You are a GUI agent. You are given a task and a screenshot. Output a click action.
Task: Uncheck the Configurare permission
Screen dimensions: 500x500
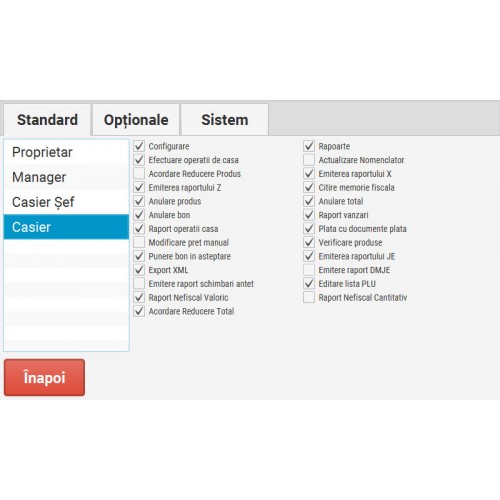pyautogui.click(x=139, y=146)
